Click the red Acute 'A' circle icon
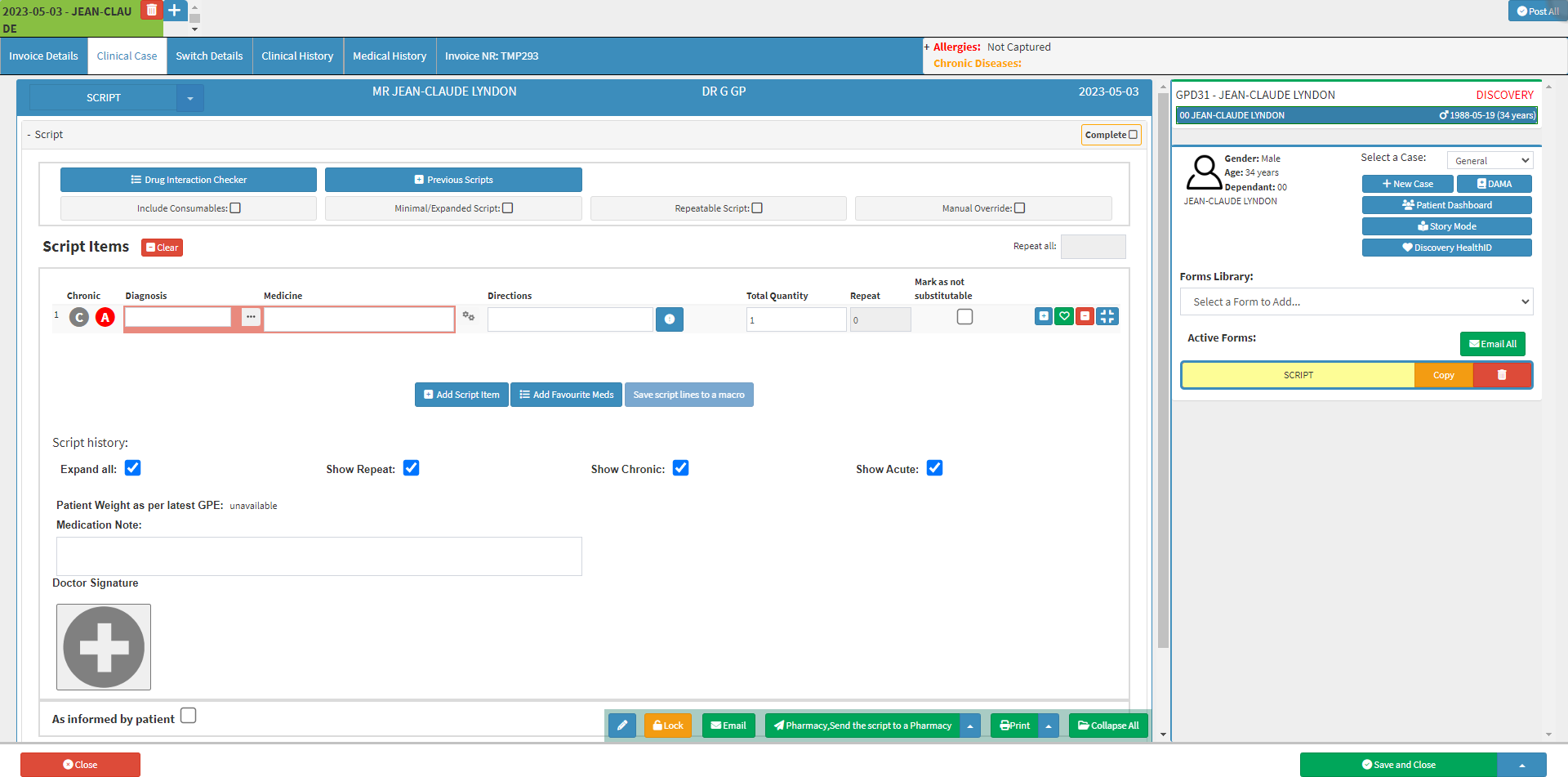The image size is (1568, 777). pos(105,317)
